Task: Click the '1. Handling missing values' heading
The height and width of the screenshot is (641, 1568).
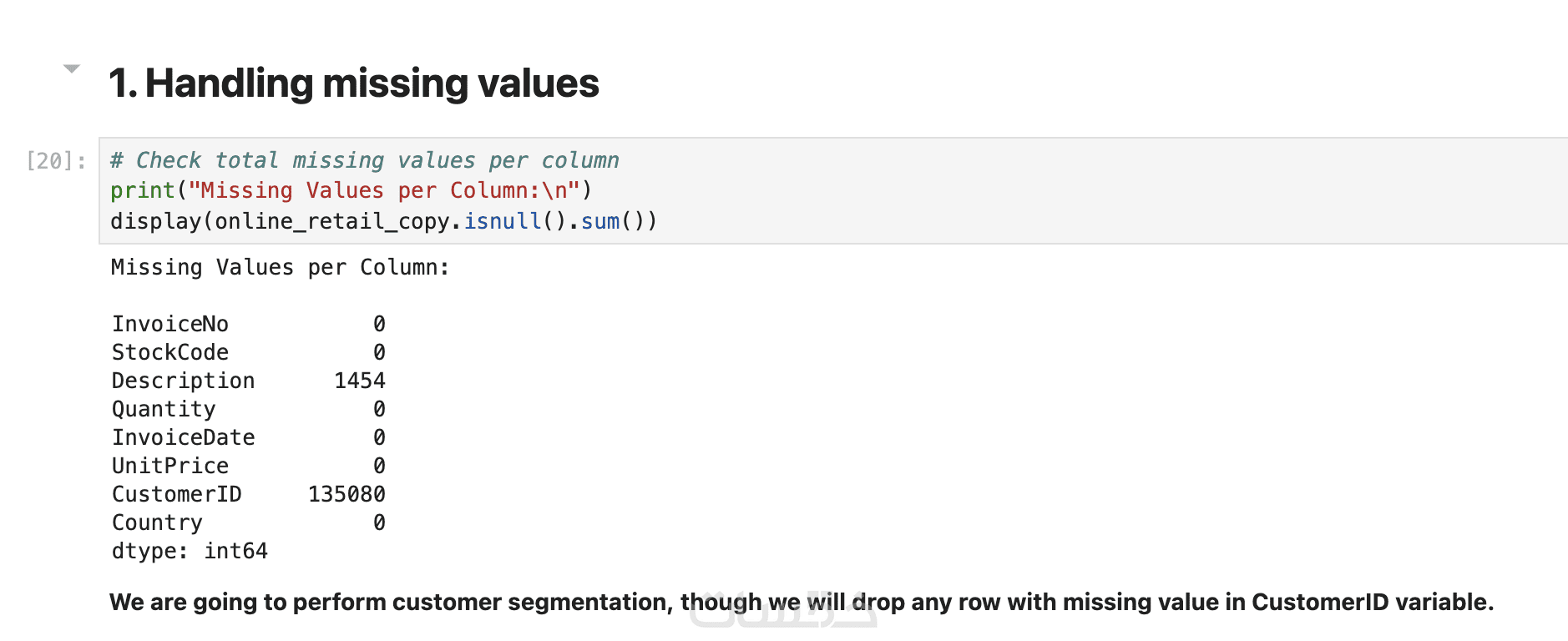Action: click(354, 83)
